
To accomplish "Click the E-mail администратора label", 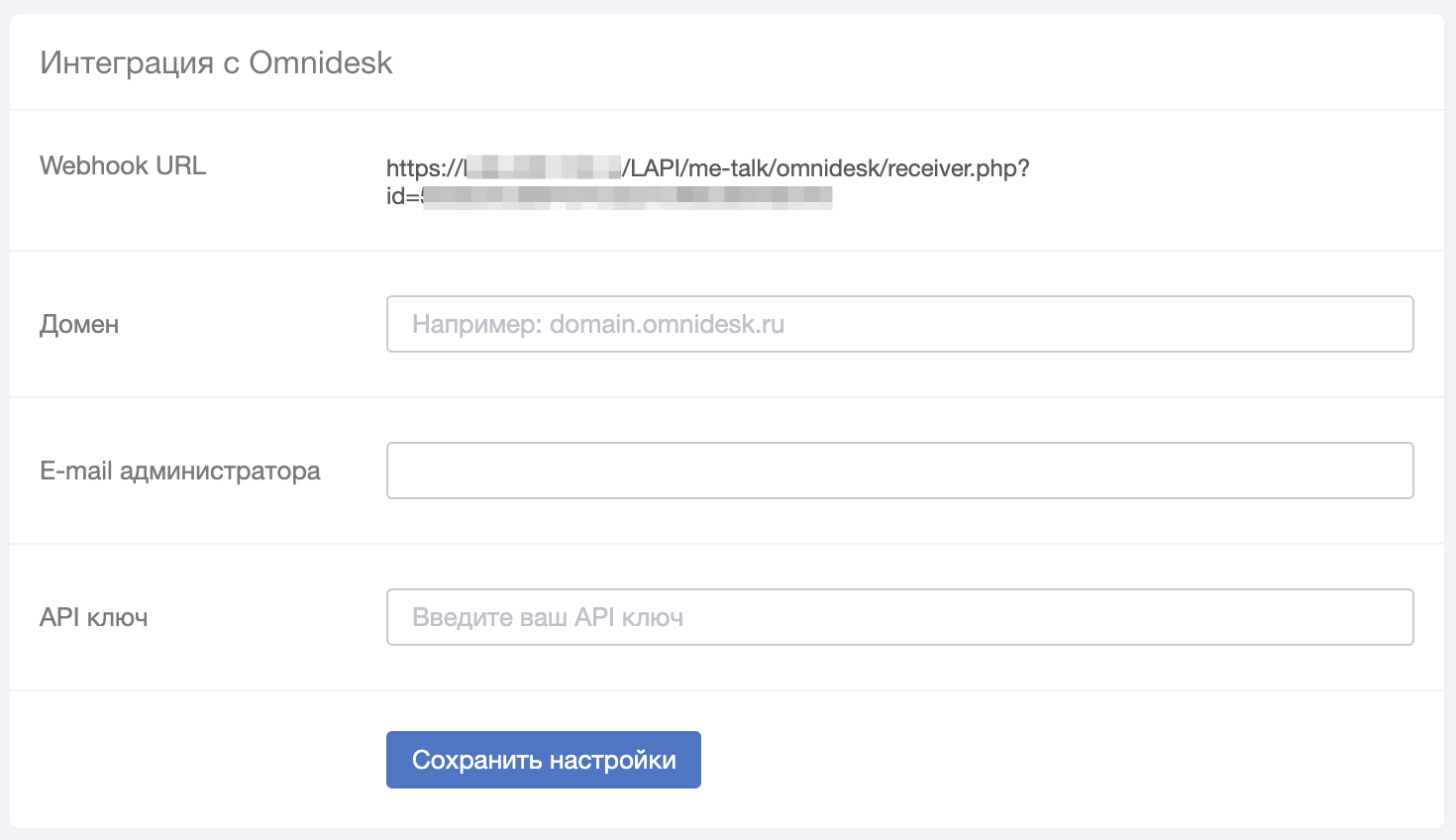I will point(180,472).
